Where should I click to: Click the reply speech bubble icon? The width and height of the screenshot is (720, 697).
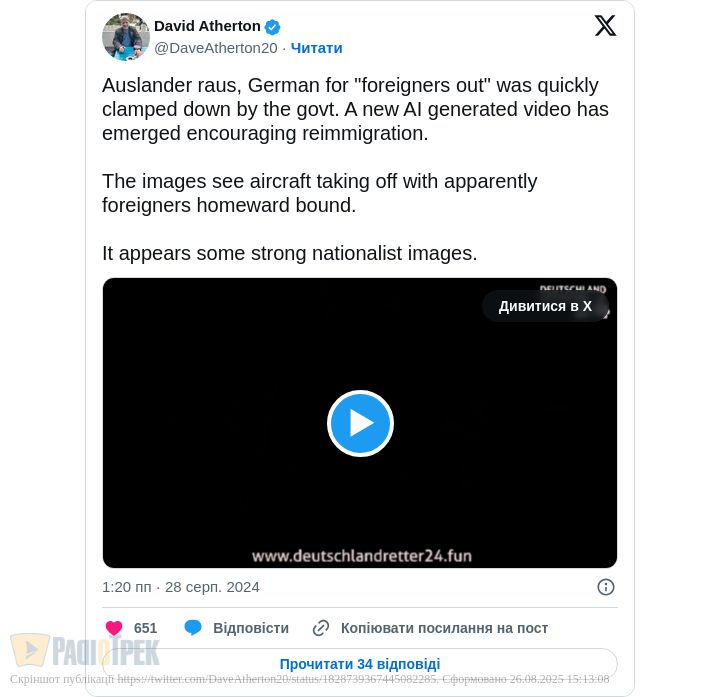point(193,628)
